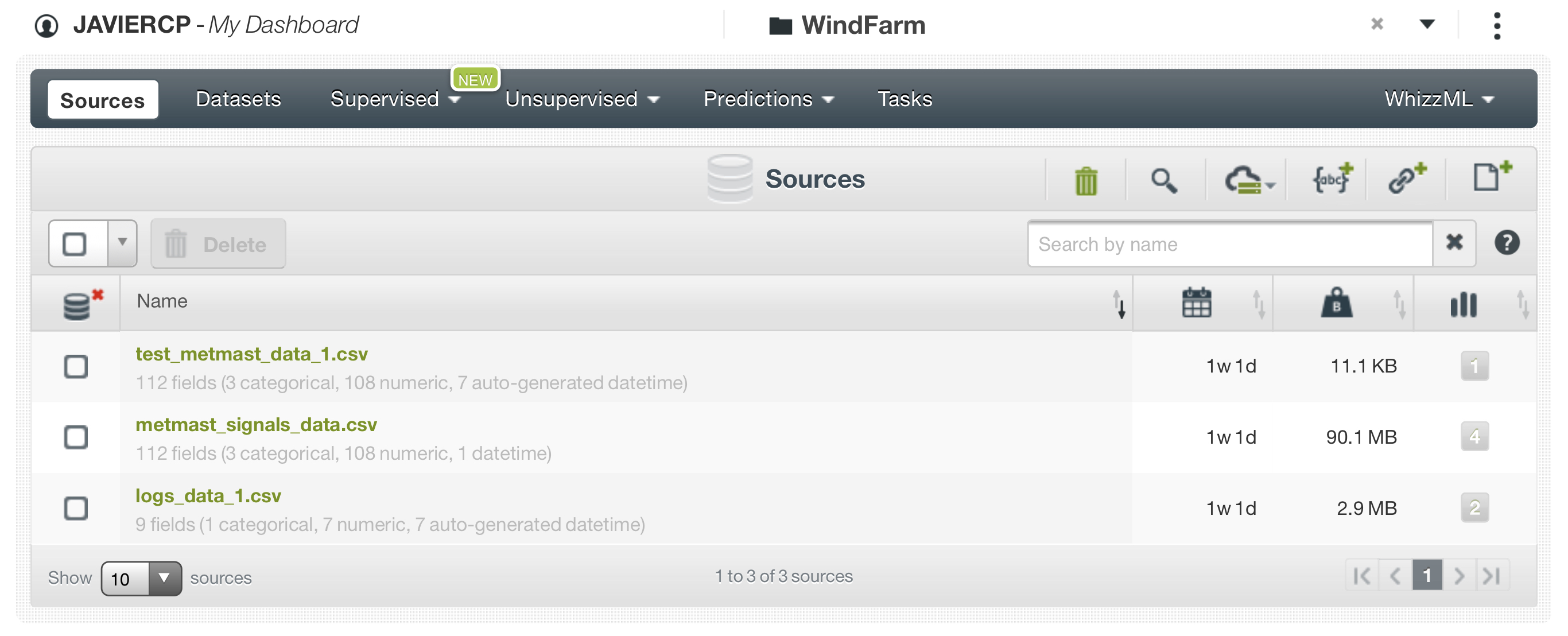Sort sources by calendar date column
1568x636 pixels.
point(1196,303)
